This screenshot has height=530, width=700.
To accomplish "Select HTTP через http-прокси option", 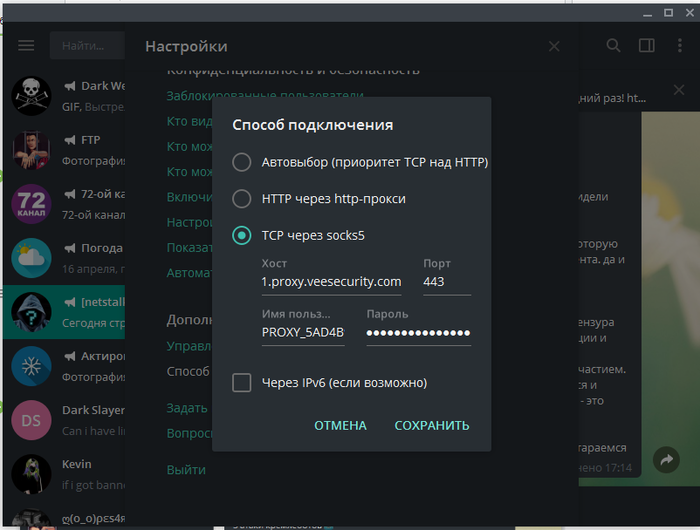I will pos(241,199).
